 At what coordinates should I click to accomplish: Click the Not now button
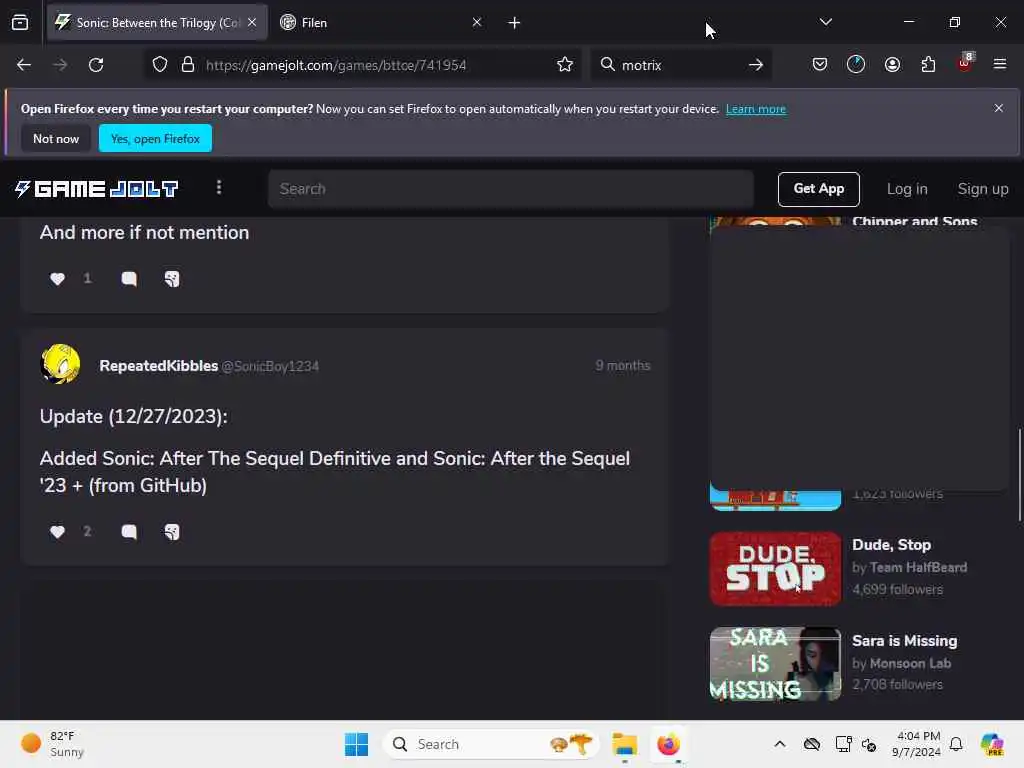tap(56, 138)
